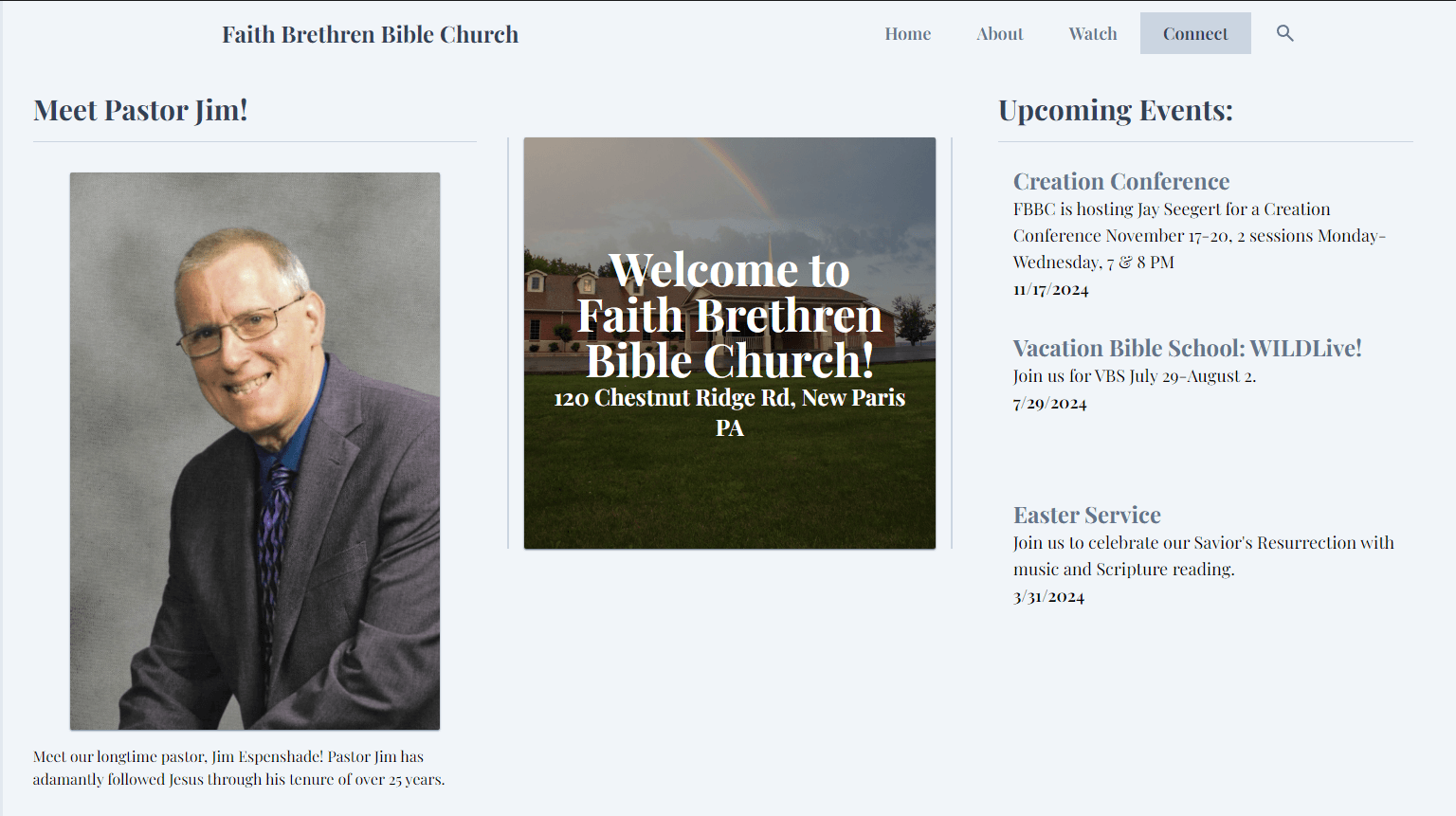This screenshot has height=816, width=1456.
Task: Click the Easter Service description text
Action: pyautogui.click(x=1202, y=555)
